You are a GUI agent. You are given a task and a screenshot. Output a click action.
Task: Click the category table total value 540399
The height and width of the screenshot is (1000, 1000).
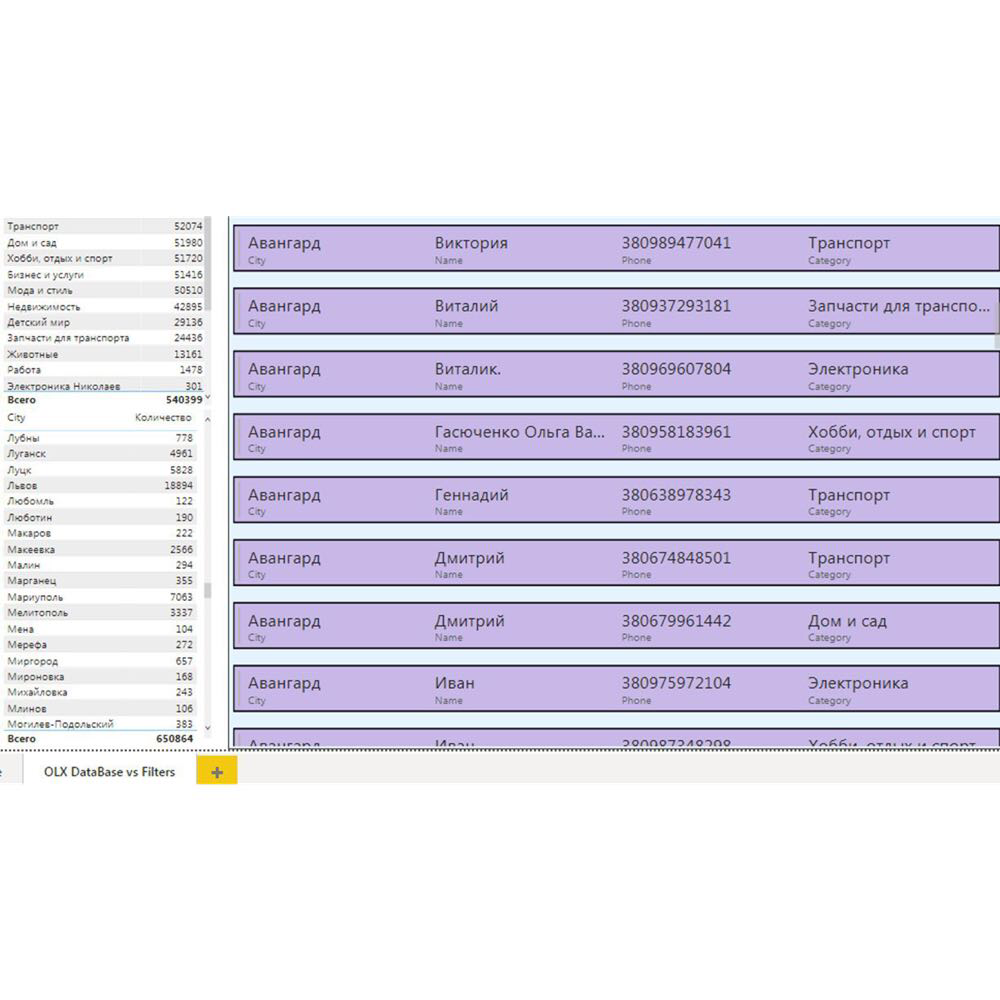184,400
